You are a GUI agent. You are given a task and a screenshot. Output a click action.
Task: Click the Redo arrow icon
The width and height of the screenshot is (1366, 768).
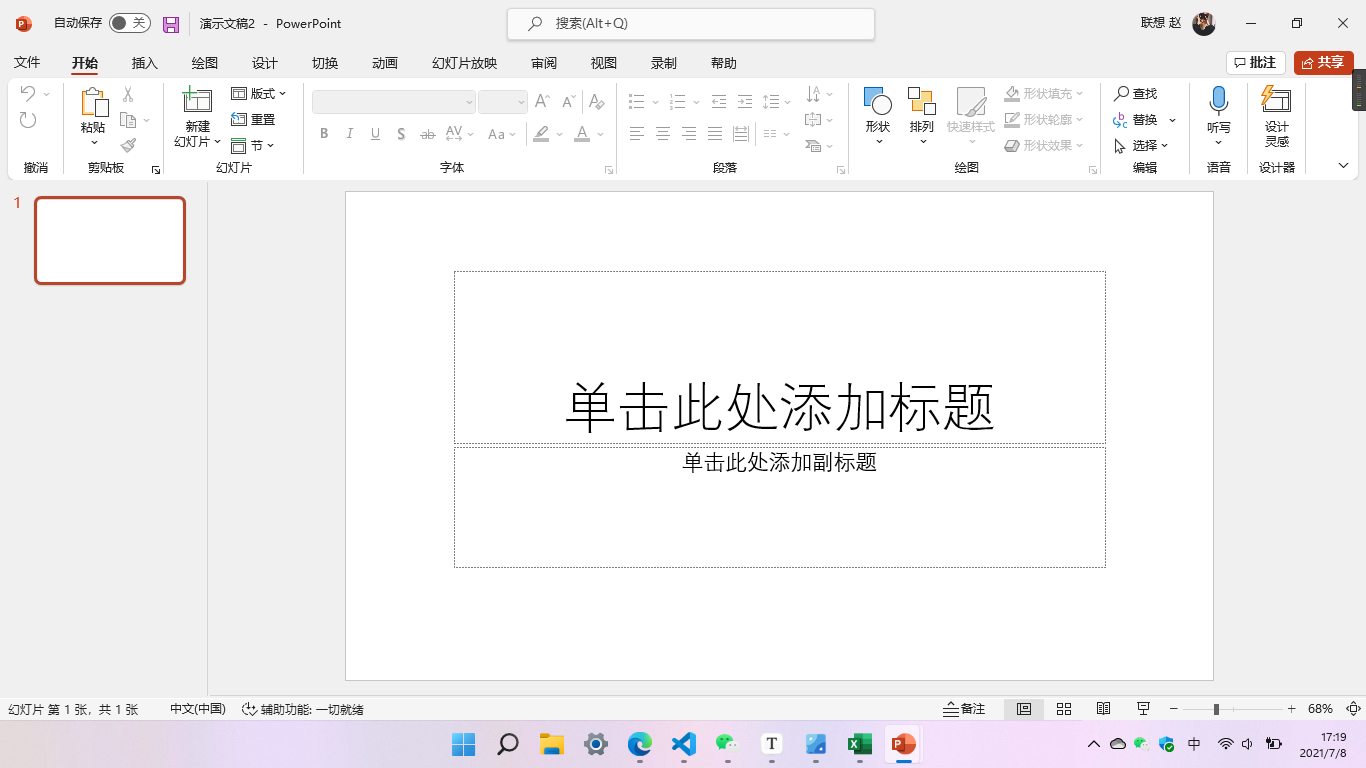pyautogui.click(x=28, y=120)
